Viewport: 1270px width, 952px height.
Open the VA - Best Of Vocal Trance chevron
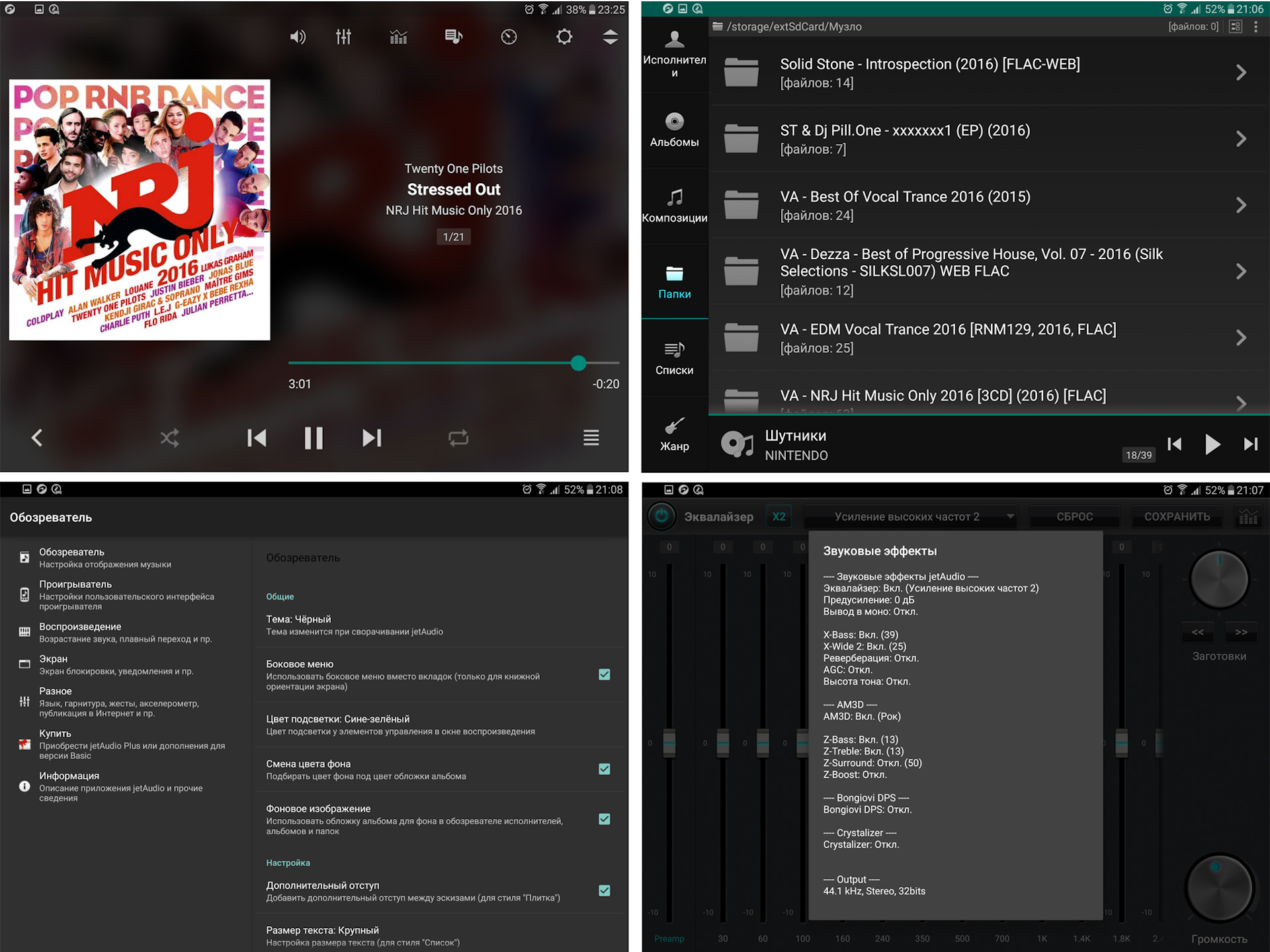[x=1242, y=205]
